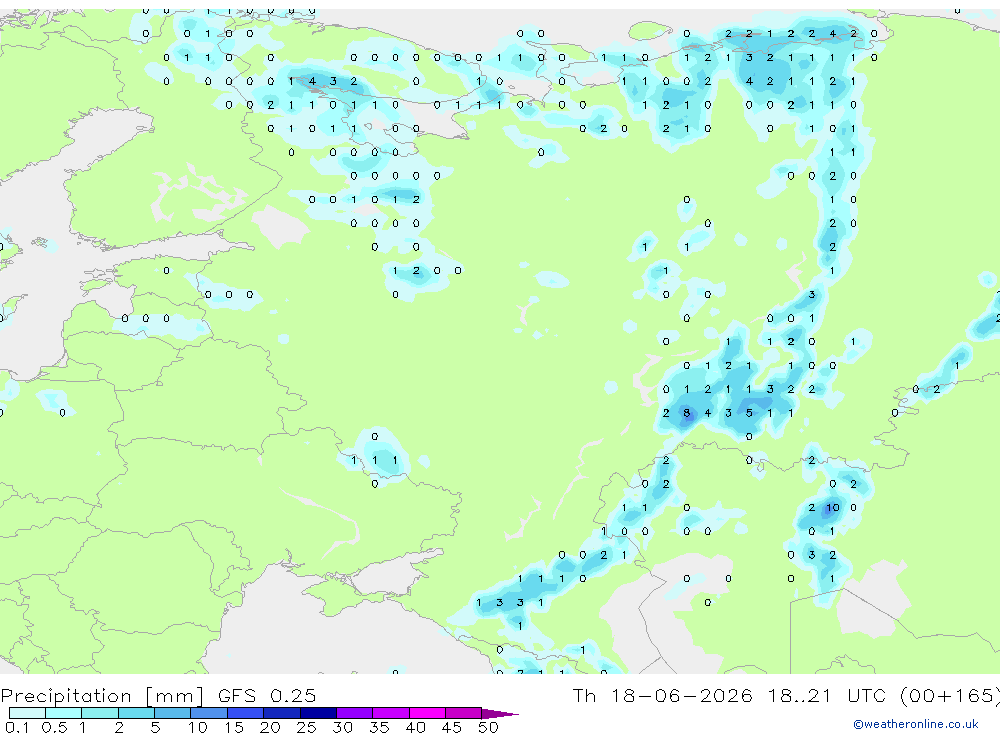Select the legend swatch between 25 and 30
This screenshot has width=1000, height=733.
click(318, 713)
